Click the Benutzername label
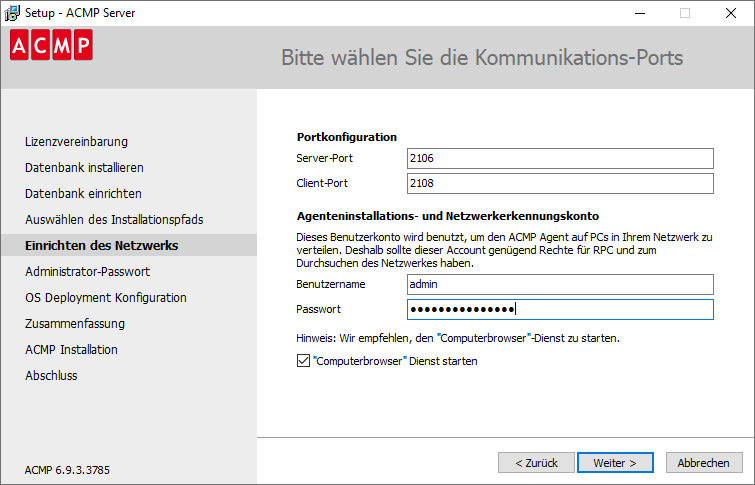This screenshot has height=485, width=755. pyautogui.click(x=331, y=284)
